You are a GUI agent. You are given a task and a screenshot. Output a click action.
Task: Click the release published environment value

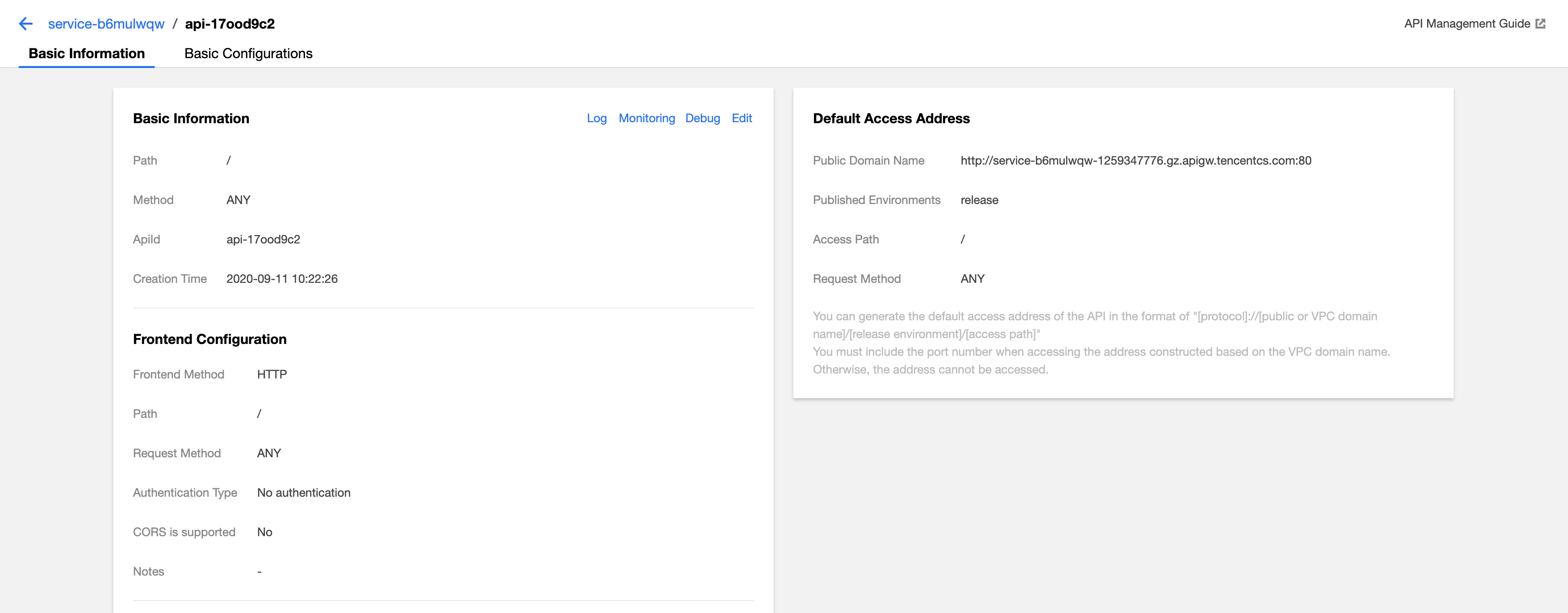tap(979, 200)
